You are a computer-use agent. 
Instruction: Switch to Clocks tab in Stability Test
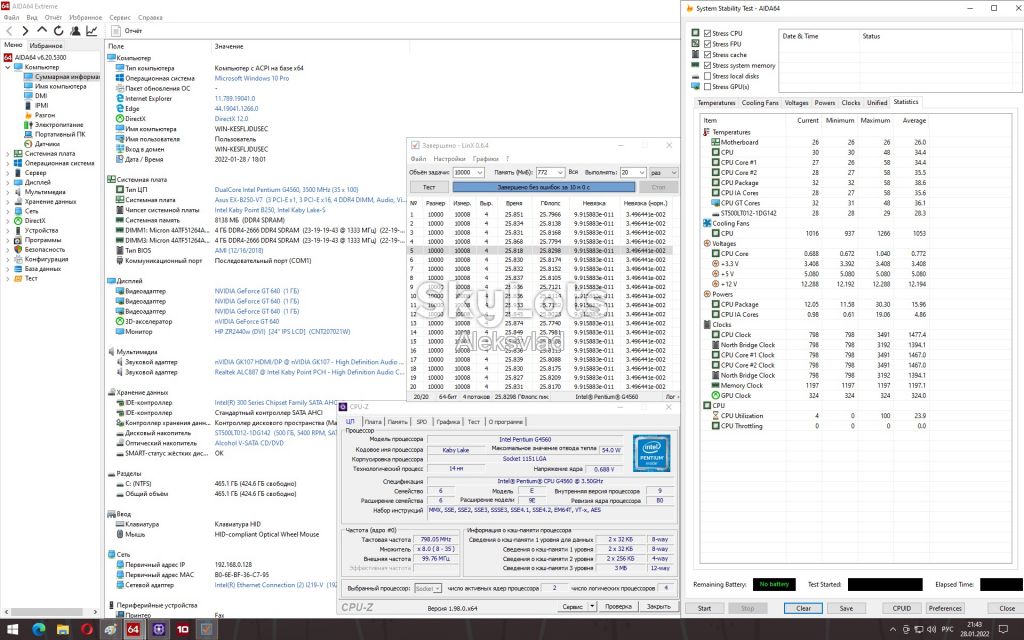click(x=850, y=103)
